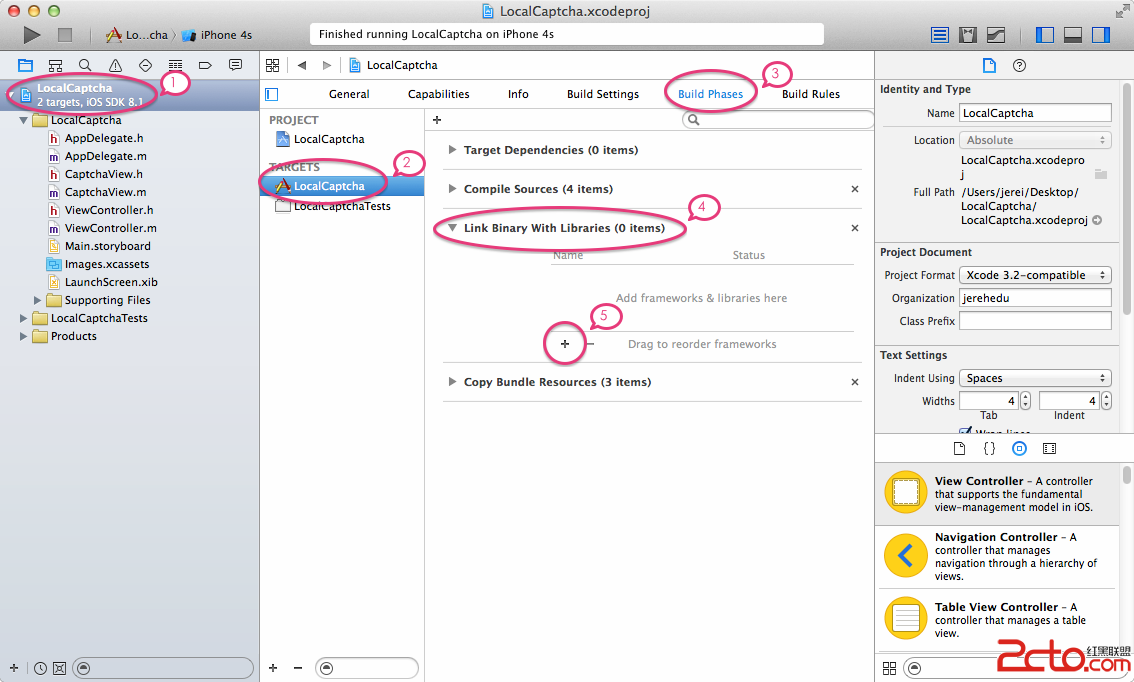Screen dimensions: 1134x682
Task: Select the LocalCaptchaTests target
Action: [341, 206]
